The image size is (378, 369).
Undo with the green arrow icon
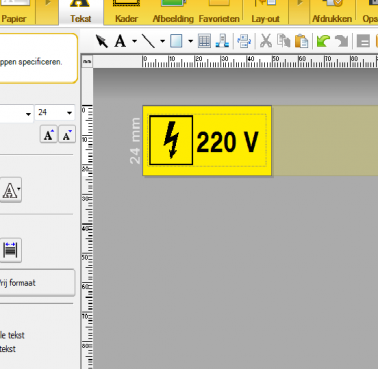(x=323, y=41)
